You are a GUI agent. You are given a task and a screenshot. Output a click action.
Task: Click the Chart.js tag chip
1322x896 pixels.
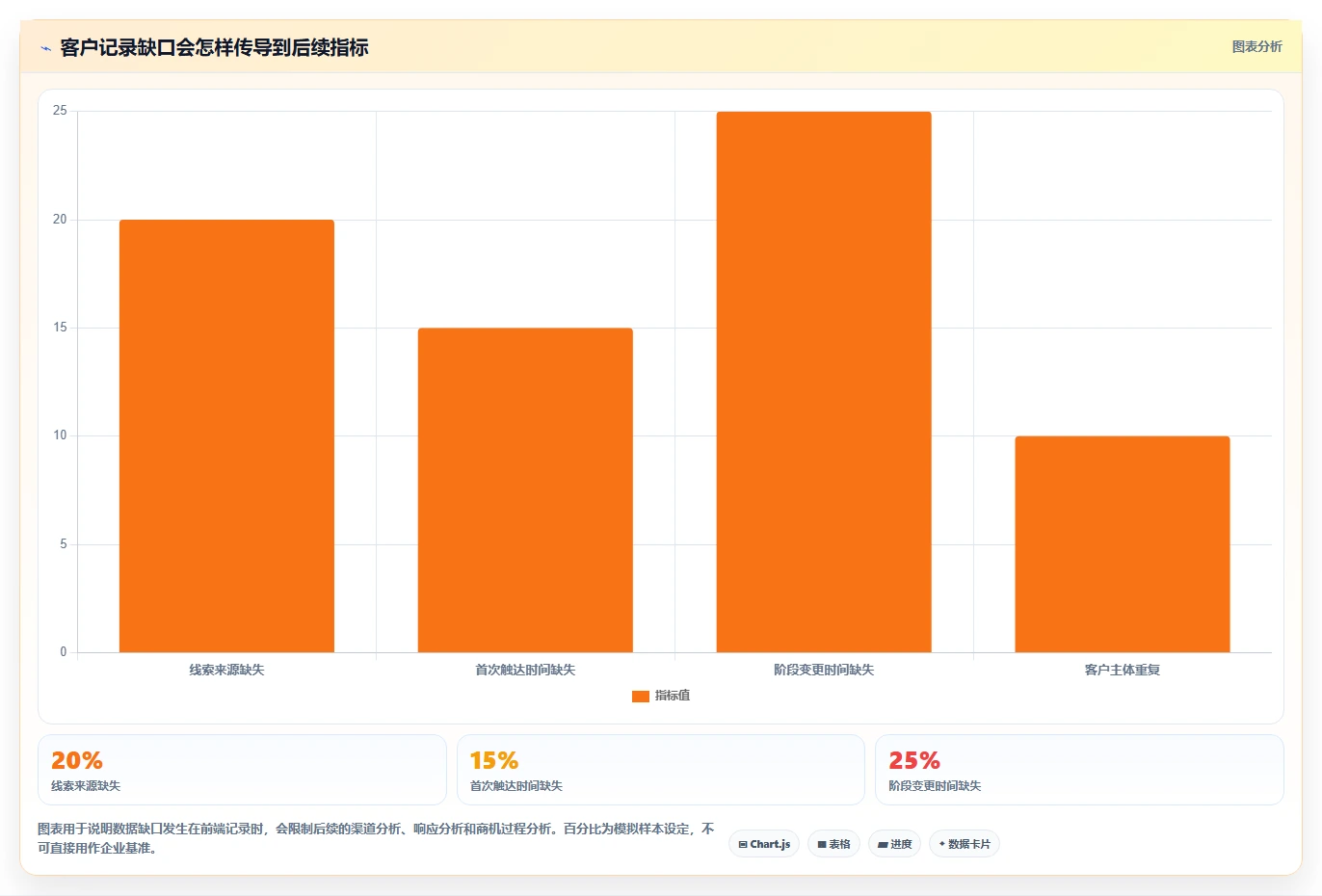click(x=764, y=844)
